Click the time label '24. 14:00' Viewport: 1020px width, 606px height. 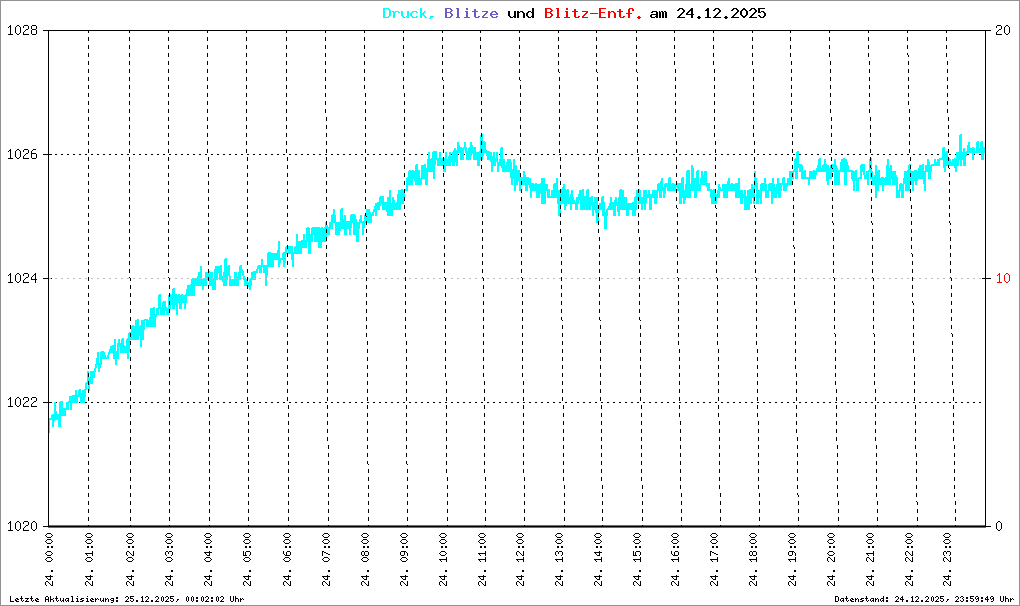[x=598, y=560]
